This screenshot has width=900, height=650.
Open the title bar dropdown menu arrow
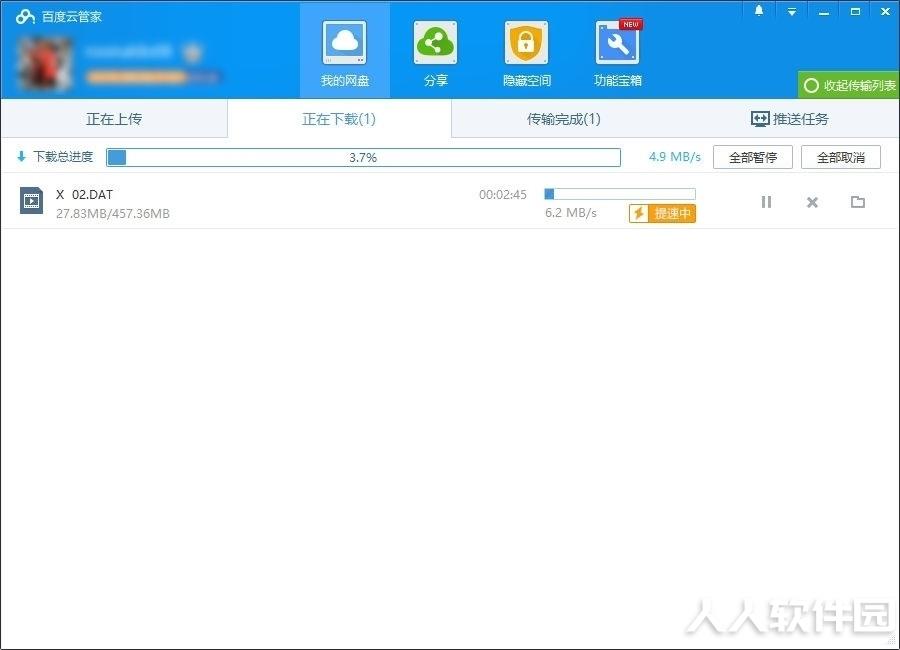pyautogui.click(x=792, y=11)
